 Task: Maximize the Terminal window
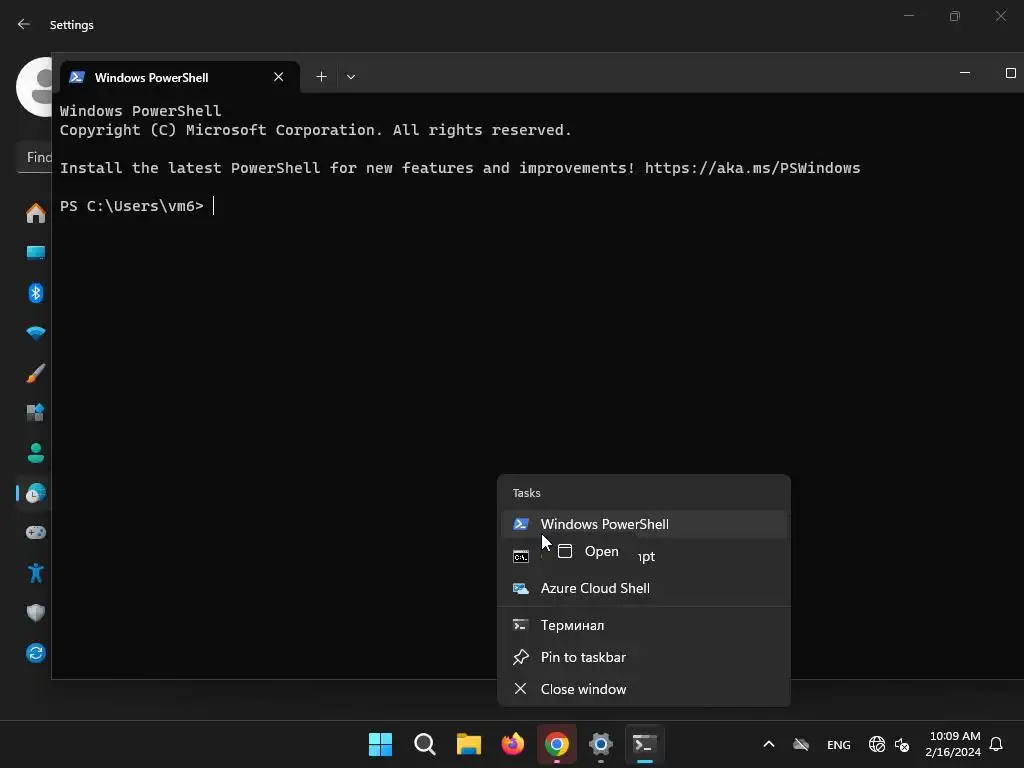(x=1010, y=72)
